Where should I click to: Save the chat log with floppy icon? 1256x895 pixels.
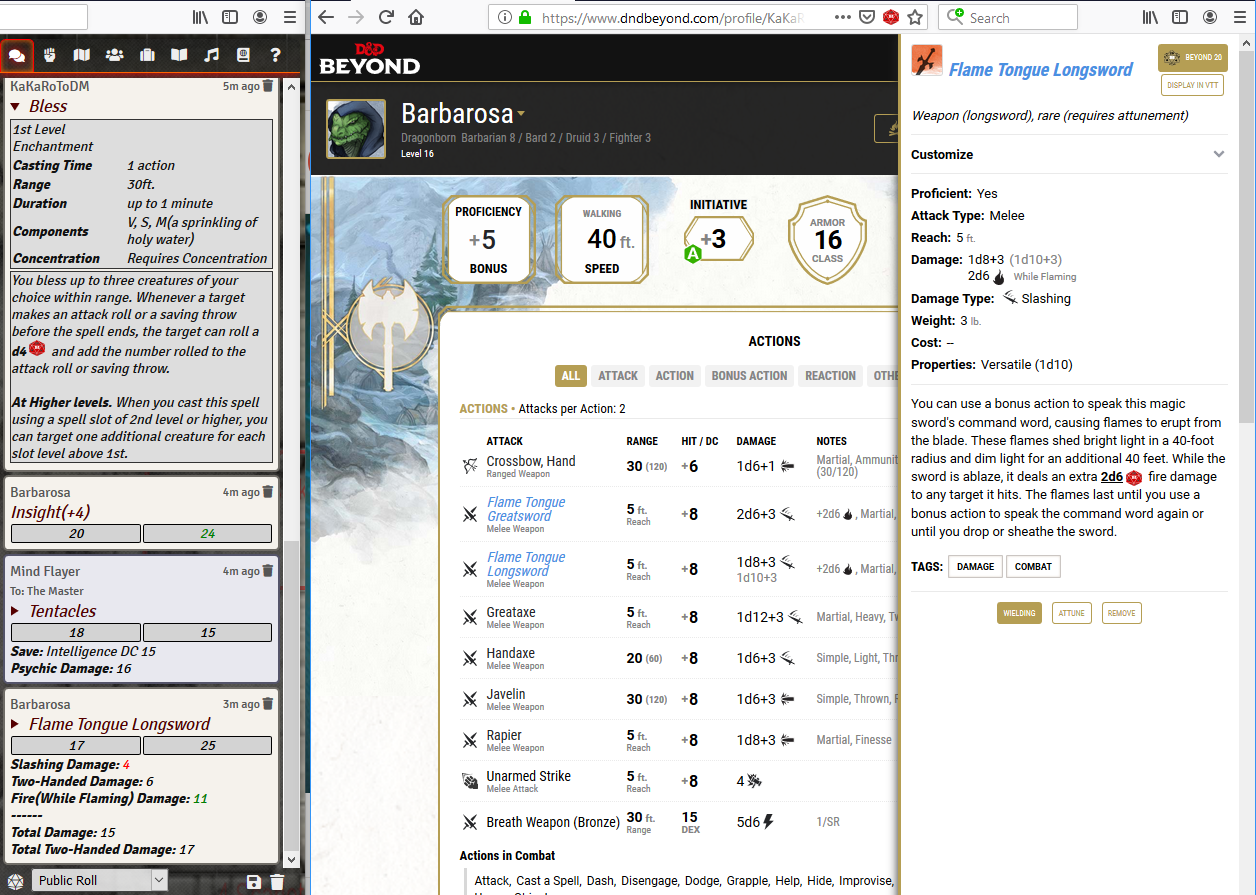pos(254,881)
